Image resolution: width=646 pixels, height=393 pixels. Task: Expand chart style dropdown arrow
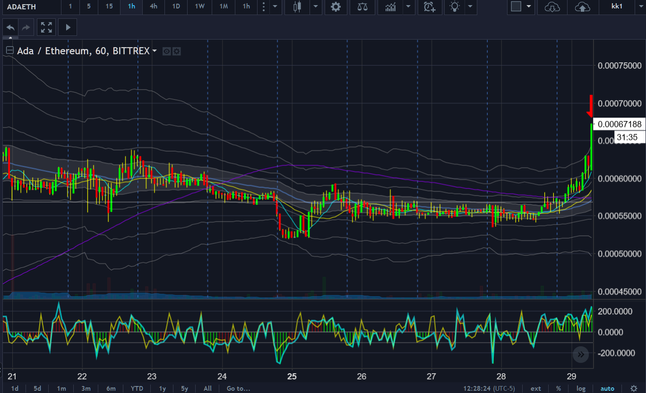click(x=316, y=7)
